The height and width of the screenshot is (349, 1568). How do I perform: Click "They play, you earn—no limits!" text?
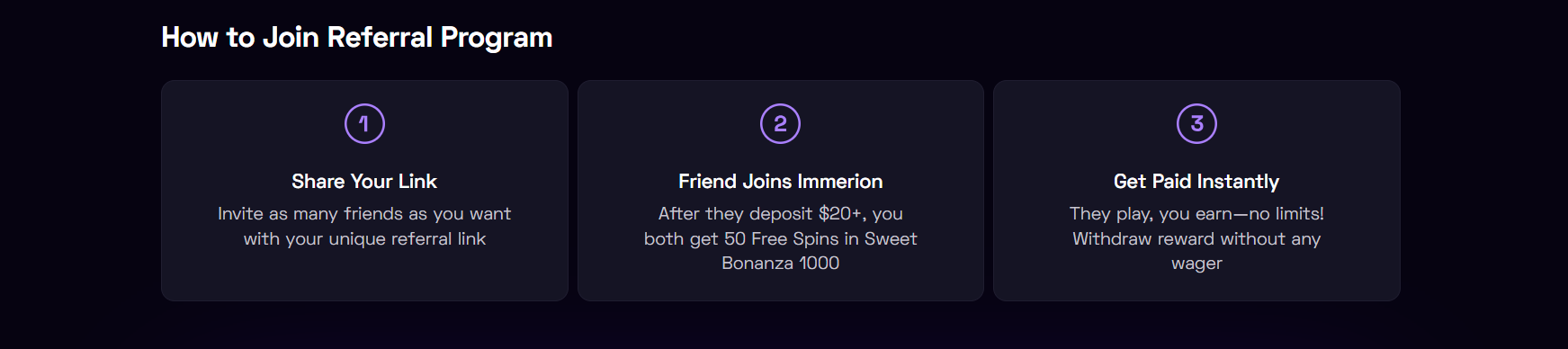coord(1196,214)
